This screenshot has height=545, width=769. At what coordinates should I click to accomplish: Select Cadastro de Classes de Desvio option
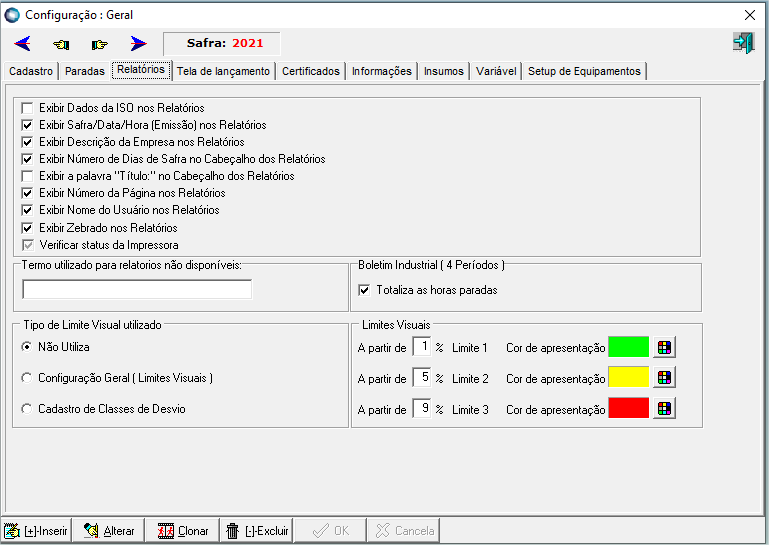click(x=27, y=409)
